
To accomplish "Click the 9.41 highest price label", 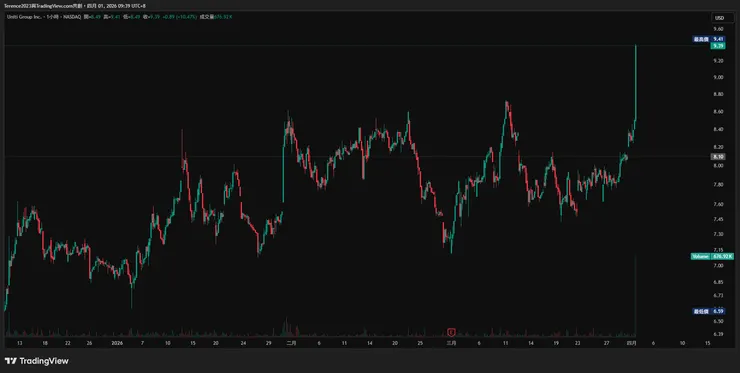I will [x=708, y=39].
